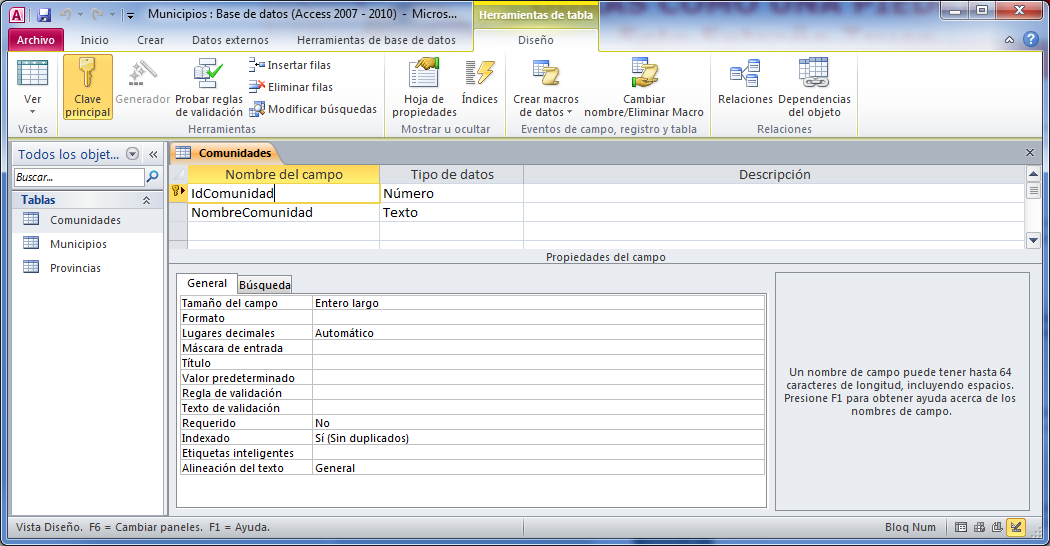Click Probar reglas de validación
Image resolution: width=1050 pixels, height=546 pixels.
209,87
